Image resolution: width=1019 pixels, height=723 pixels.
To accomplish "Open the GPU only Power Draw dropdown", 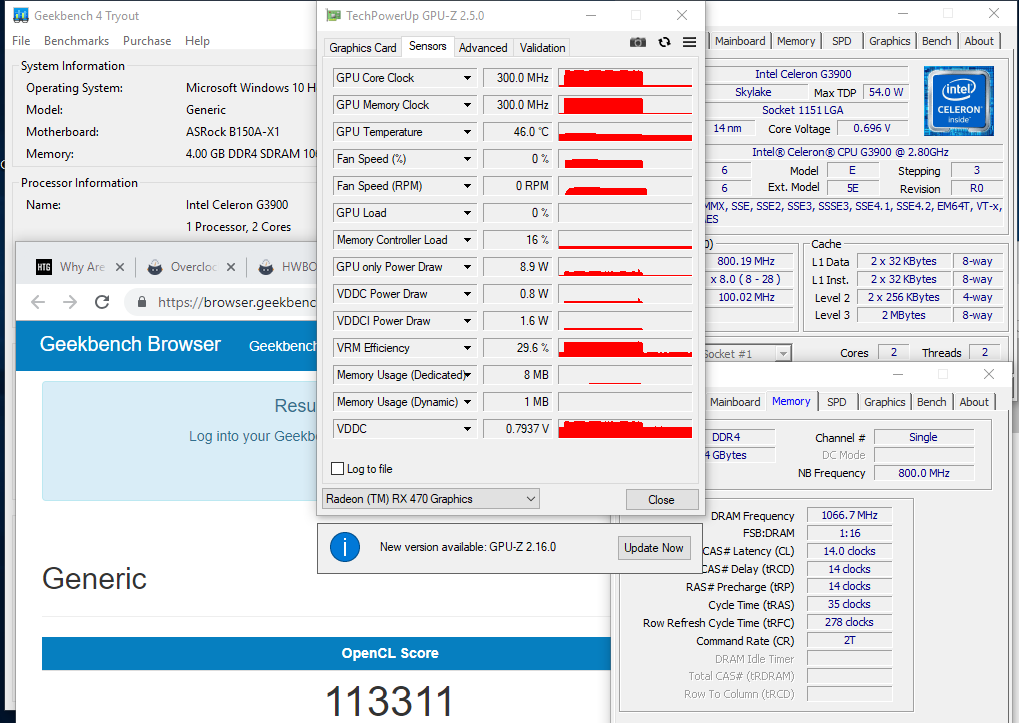I will point(467,267).
